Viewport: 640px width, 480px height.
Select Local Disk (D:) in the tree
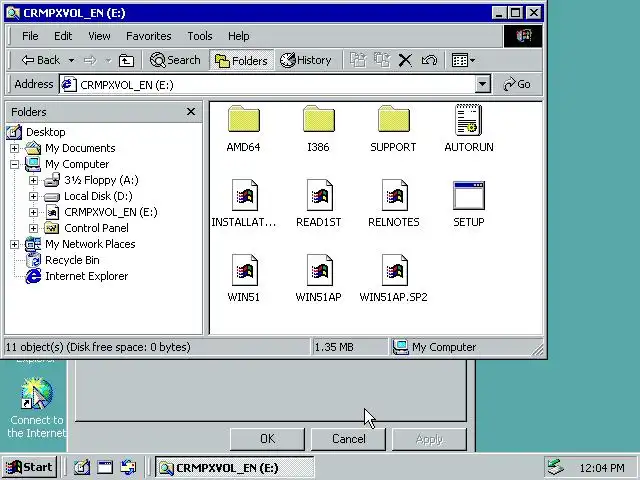pos(98,196)
